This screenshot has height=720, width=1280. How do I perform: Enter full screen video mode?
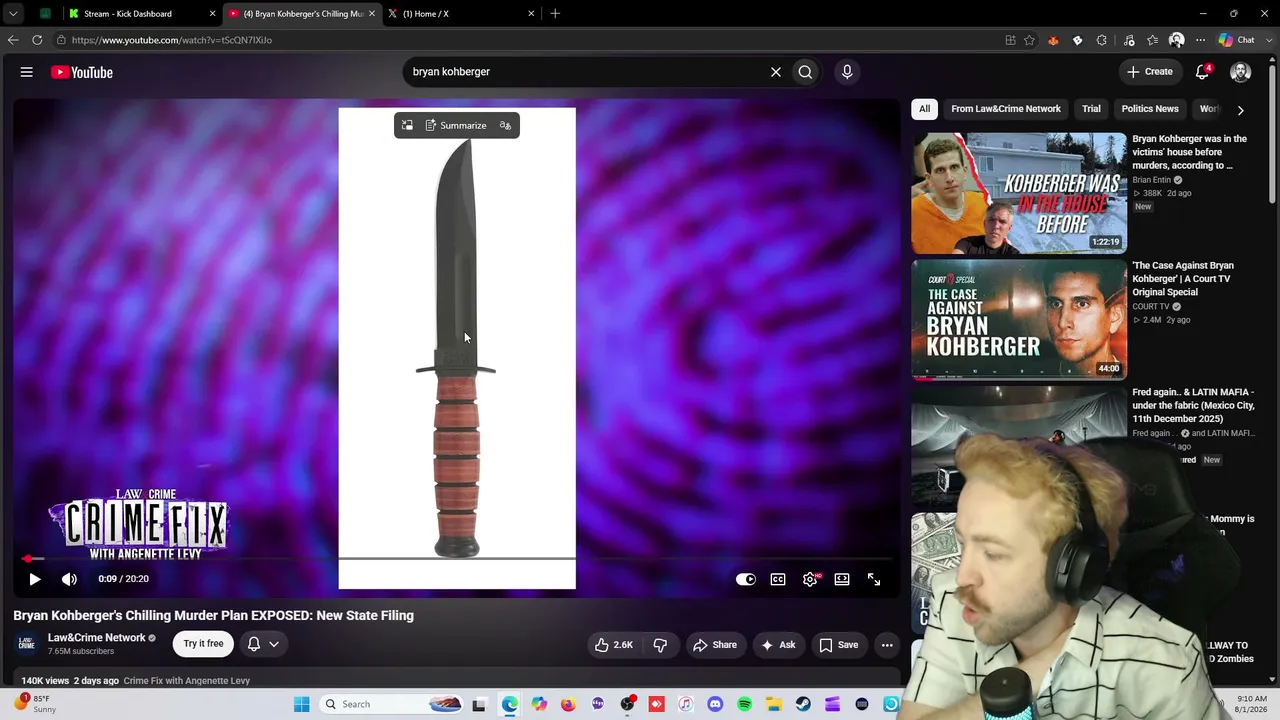pyautogui.click(x=874, y=579)
